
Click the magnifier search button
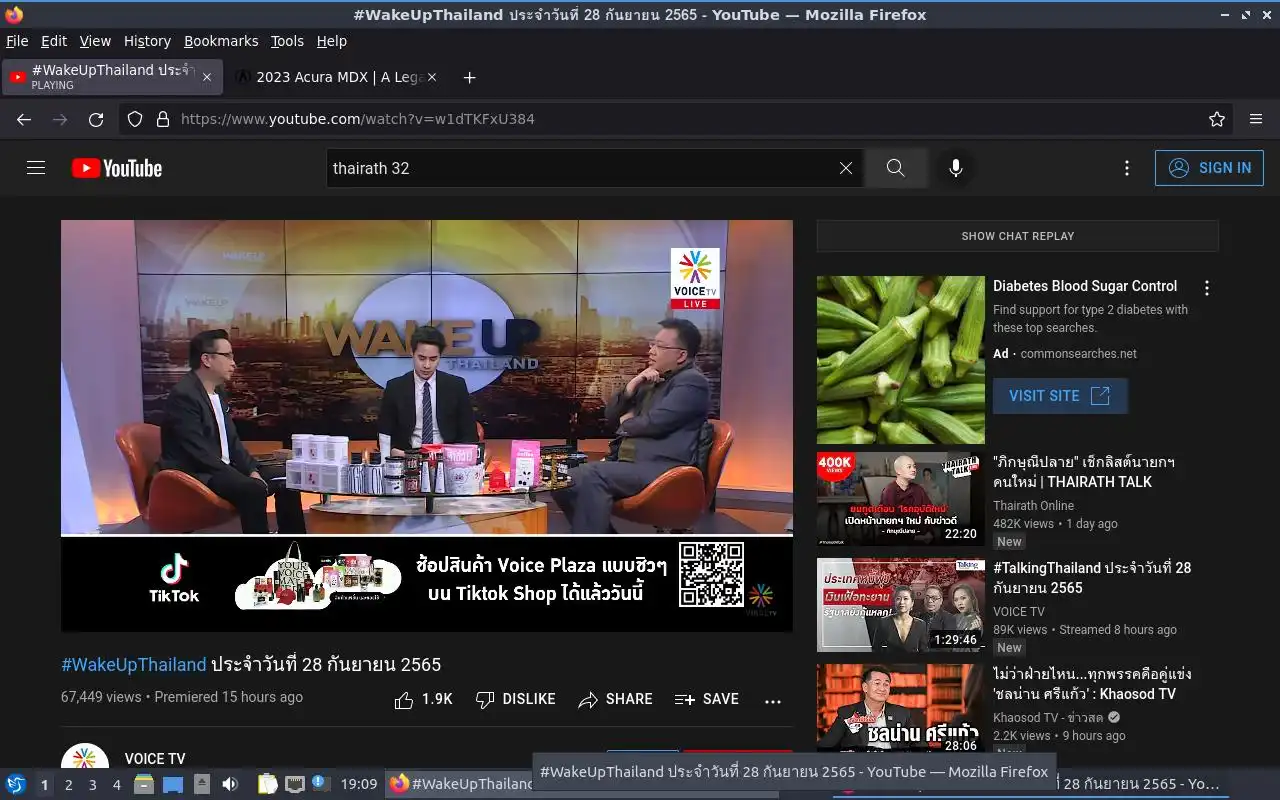(896, 168)
